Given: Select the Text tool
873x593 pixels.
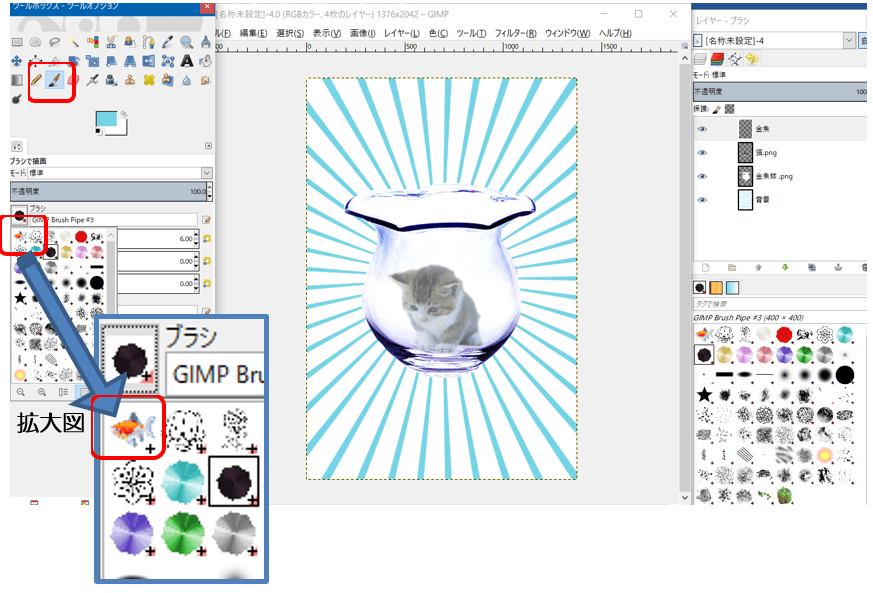Looking at the screenshot, I should click(187, 61).
